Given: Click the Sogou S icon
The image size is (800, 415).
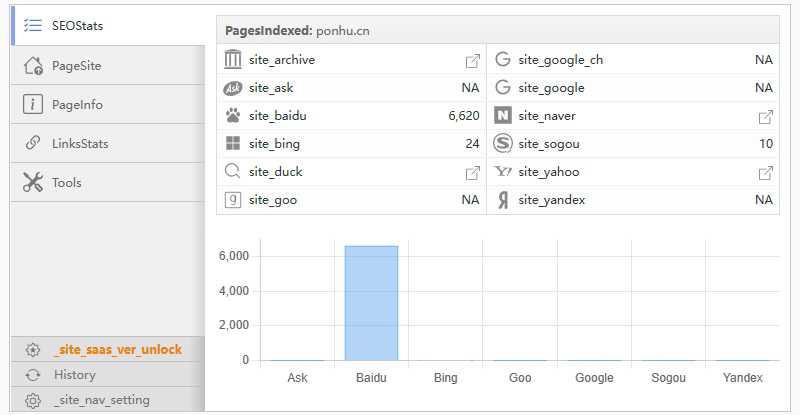Looking at the screenshot, I should [503, 144].
